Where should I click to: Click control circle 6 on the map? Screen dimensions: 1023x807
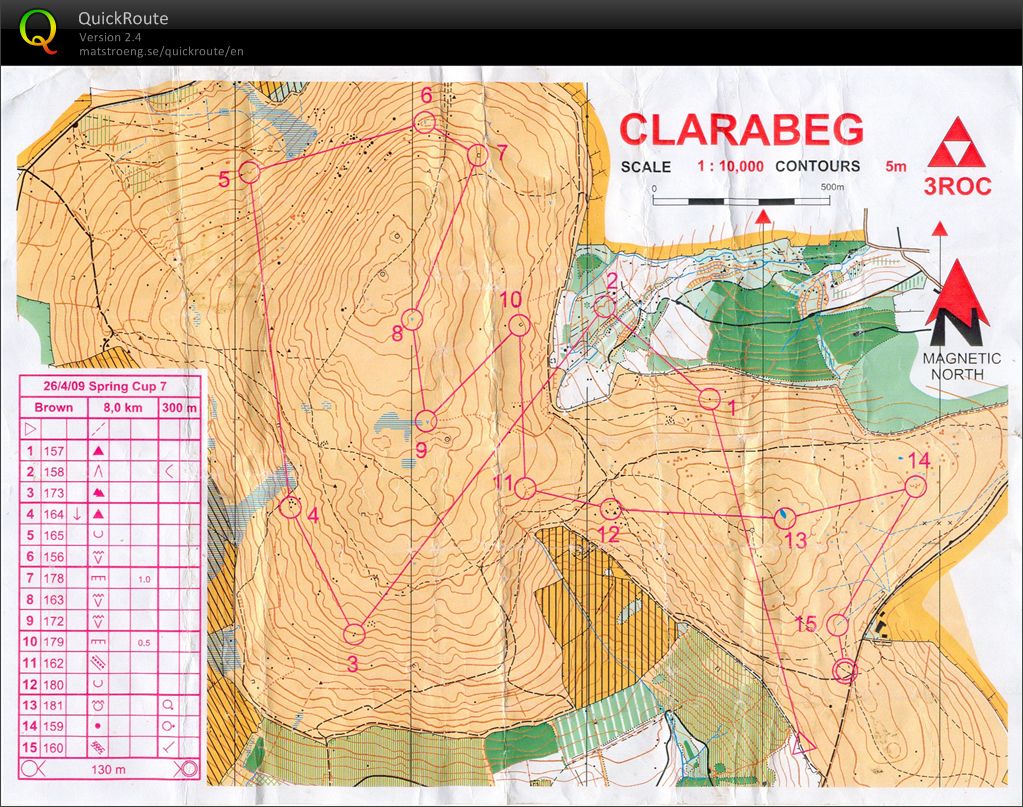[424, 122]
